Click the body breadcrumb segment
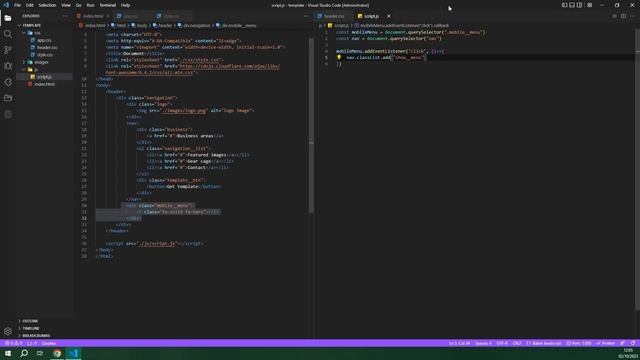The image size is (640, 360). coord(139,25)
